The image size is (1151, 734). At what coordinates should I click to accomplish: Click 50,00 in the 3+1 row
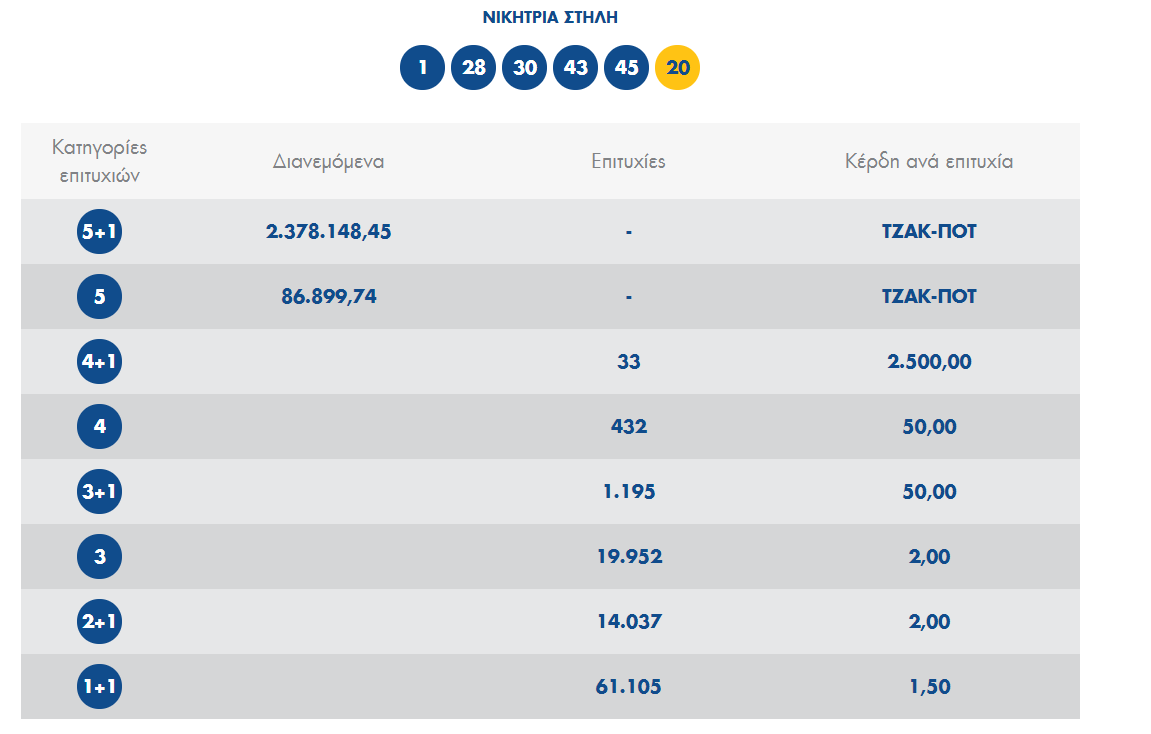(x=929, y=491)
